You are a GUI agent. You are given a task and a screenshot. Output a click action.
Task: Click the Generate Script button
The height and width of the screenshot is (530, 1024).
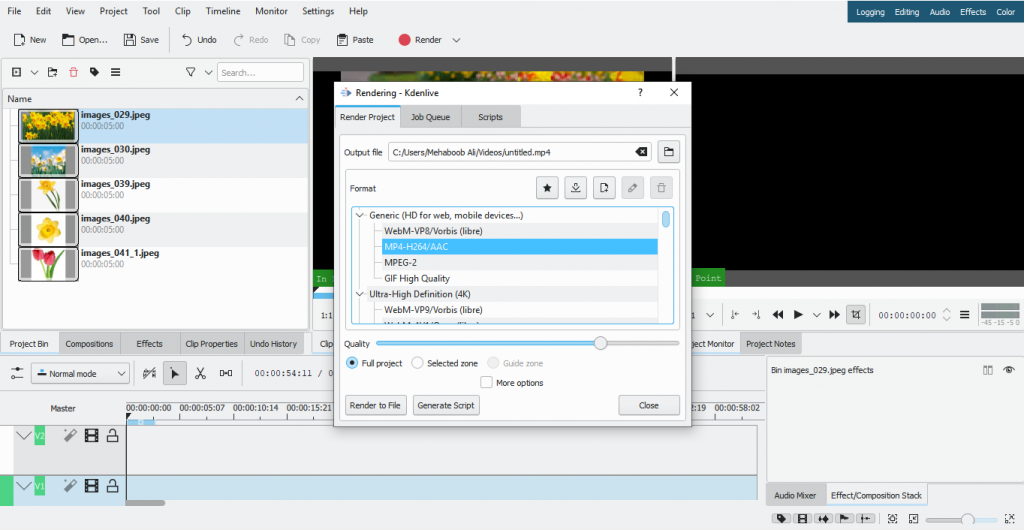click(446, 405)
